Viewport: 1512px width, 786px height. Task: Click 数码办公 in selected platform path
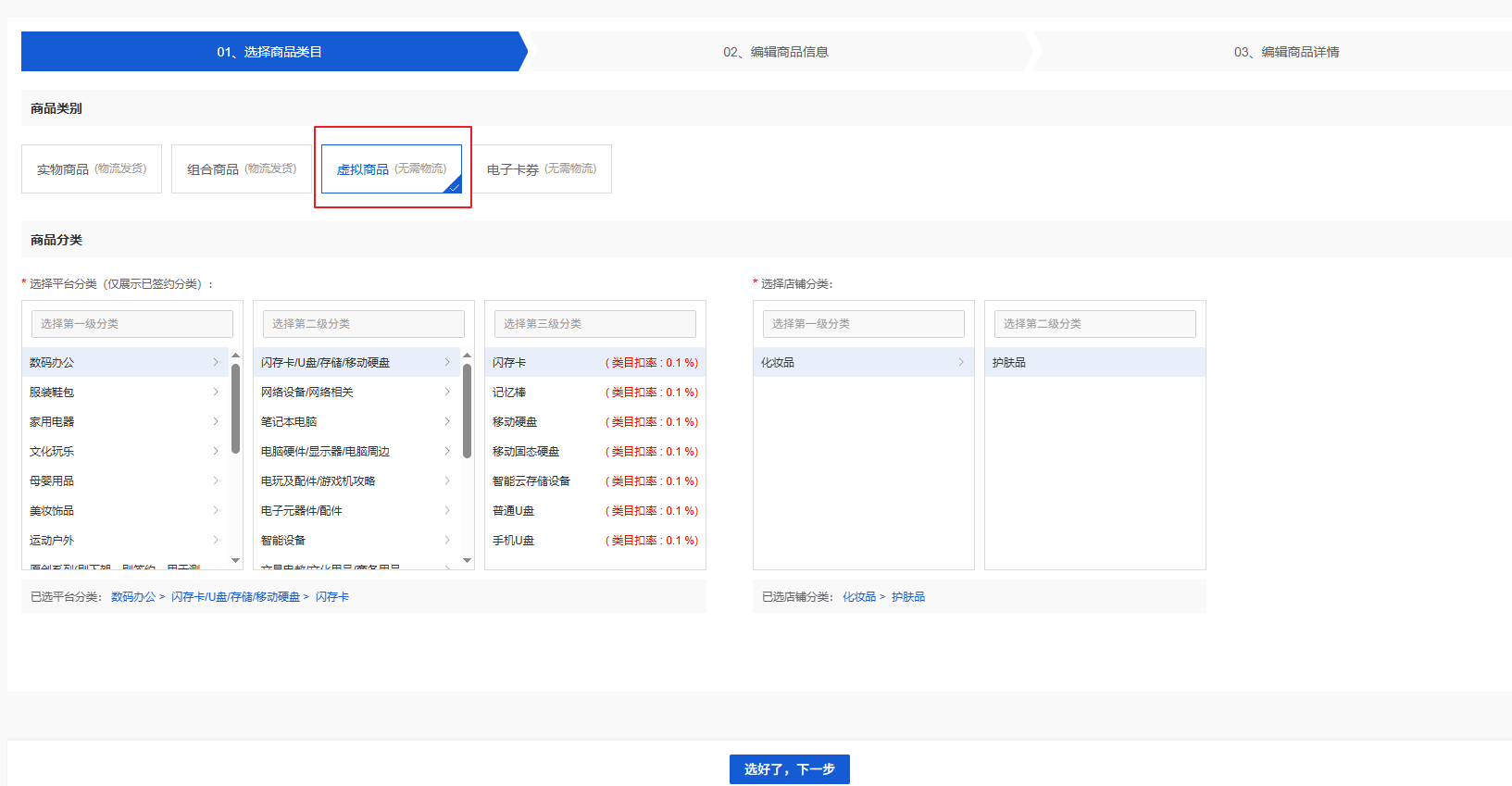tap(133, 597)
